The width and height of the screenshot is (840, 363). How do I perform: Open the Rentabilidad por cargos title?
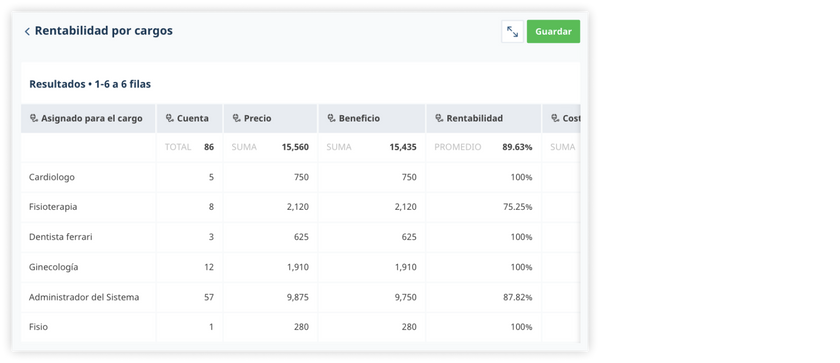tap(103, 31)
